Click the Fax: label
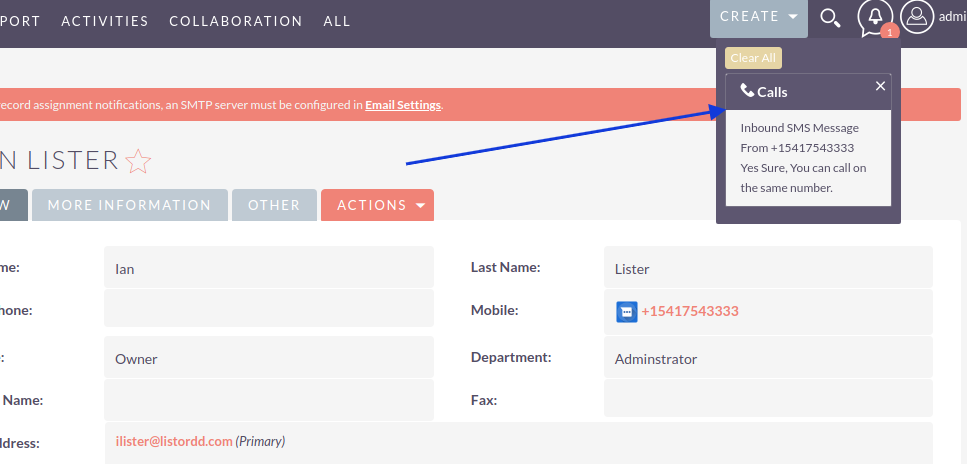 click(484, 400)
